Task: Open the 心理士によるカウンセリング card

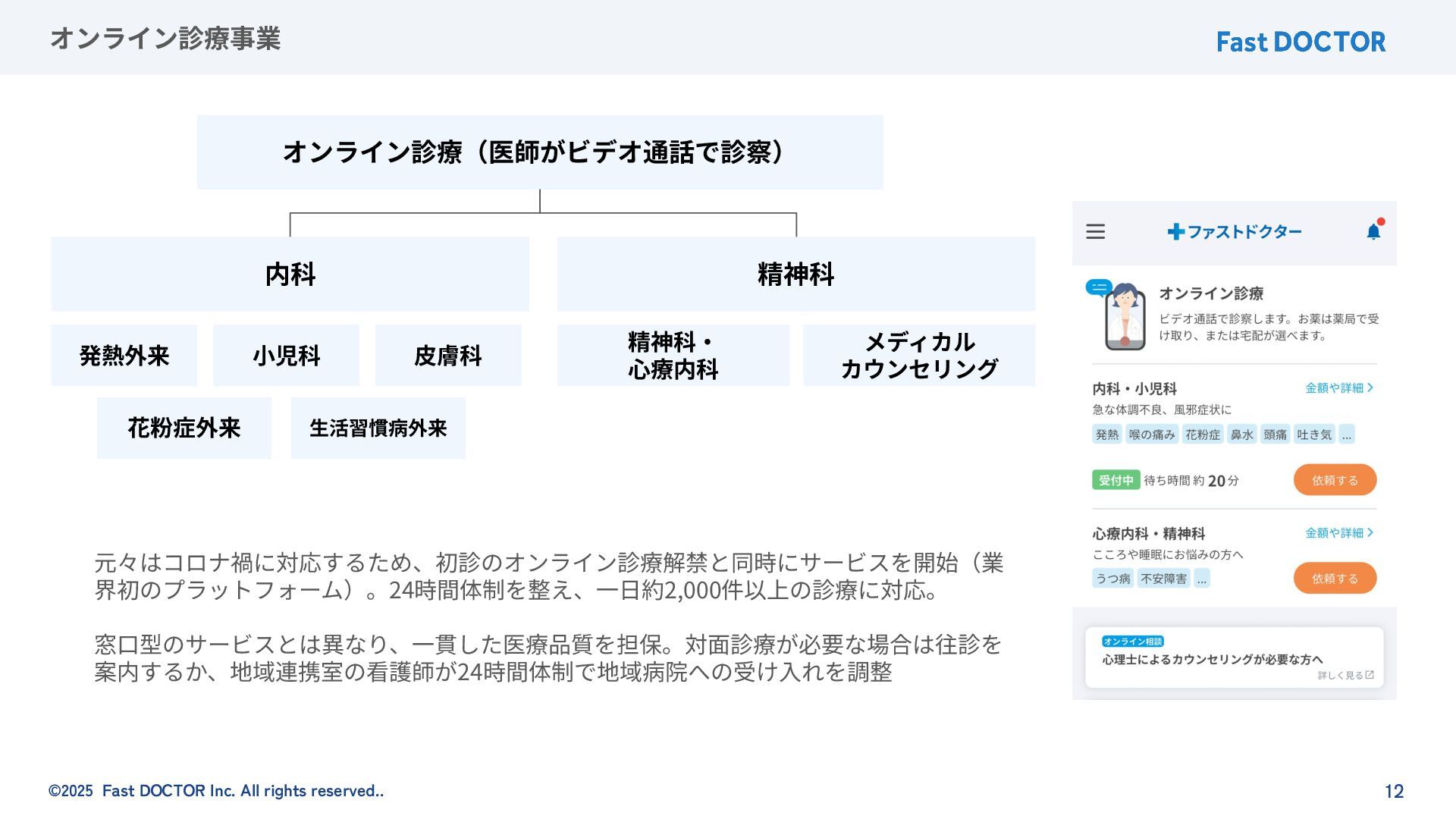Action: coord(1234,658)
